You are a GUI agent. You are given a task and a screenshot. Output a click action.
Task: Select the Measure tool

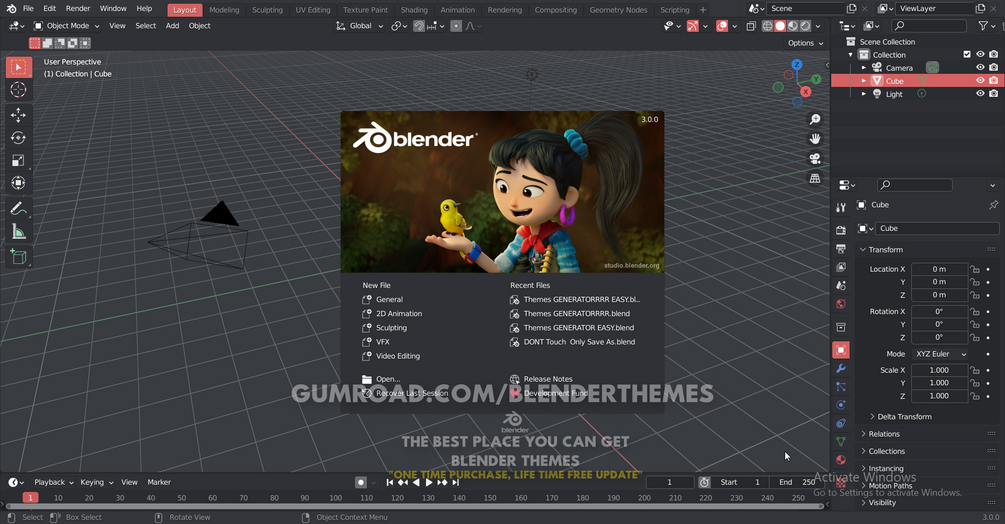(x=18, y=231)
